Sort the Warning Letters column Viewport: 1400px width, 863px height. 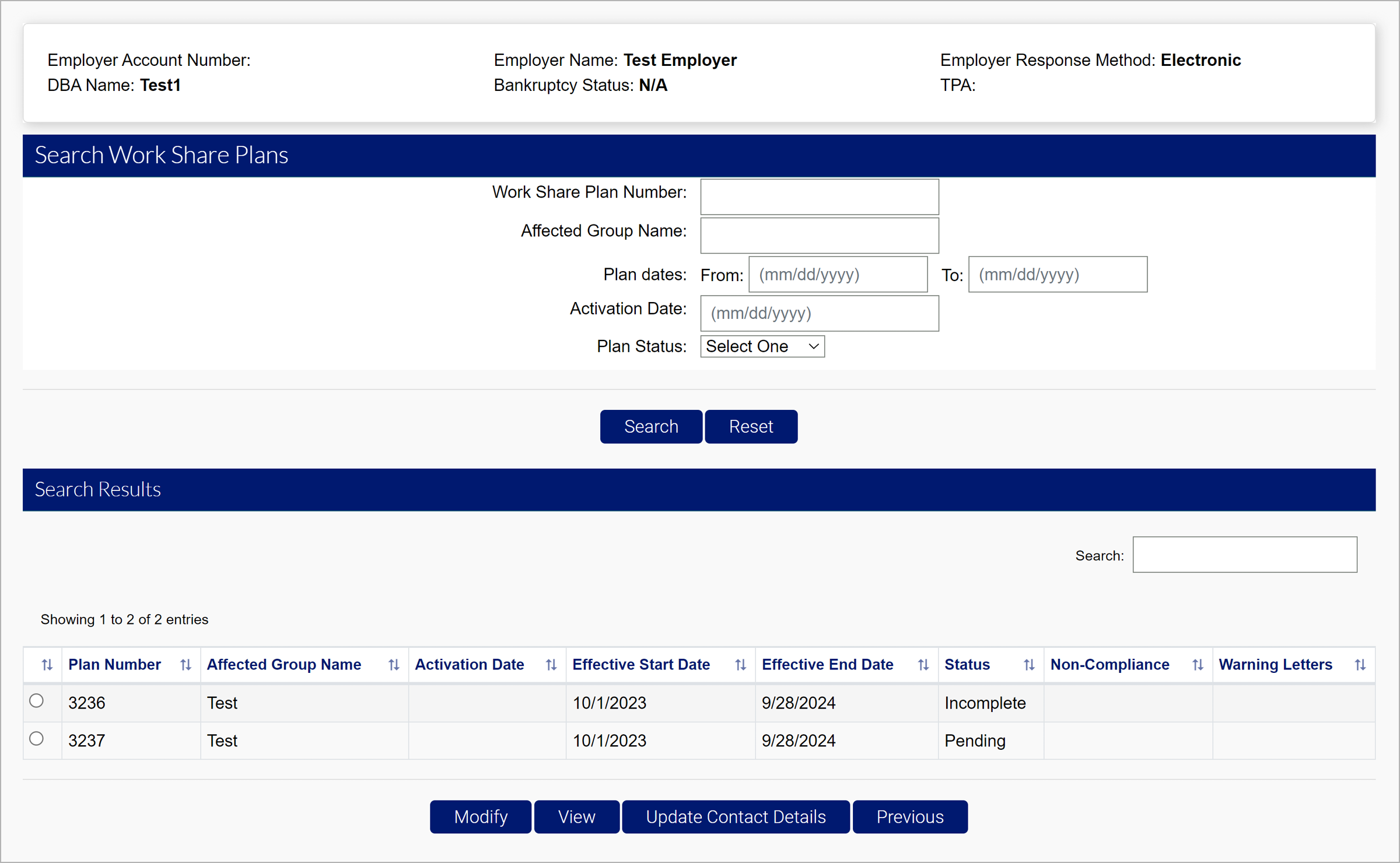coord(1360,664)
